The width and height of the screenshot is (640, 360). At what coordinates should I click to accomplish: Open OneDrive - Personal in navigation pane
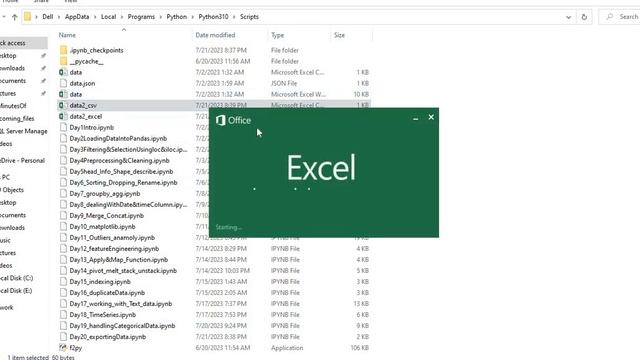coord(22,160)
